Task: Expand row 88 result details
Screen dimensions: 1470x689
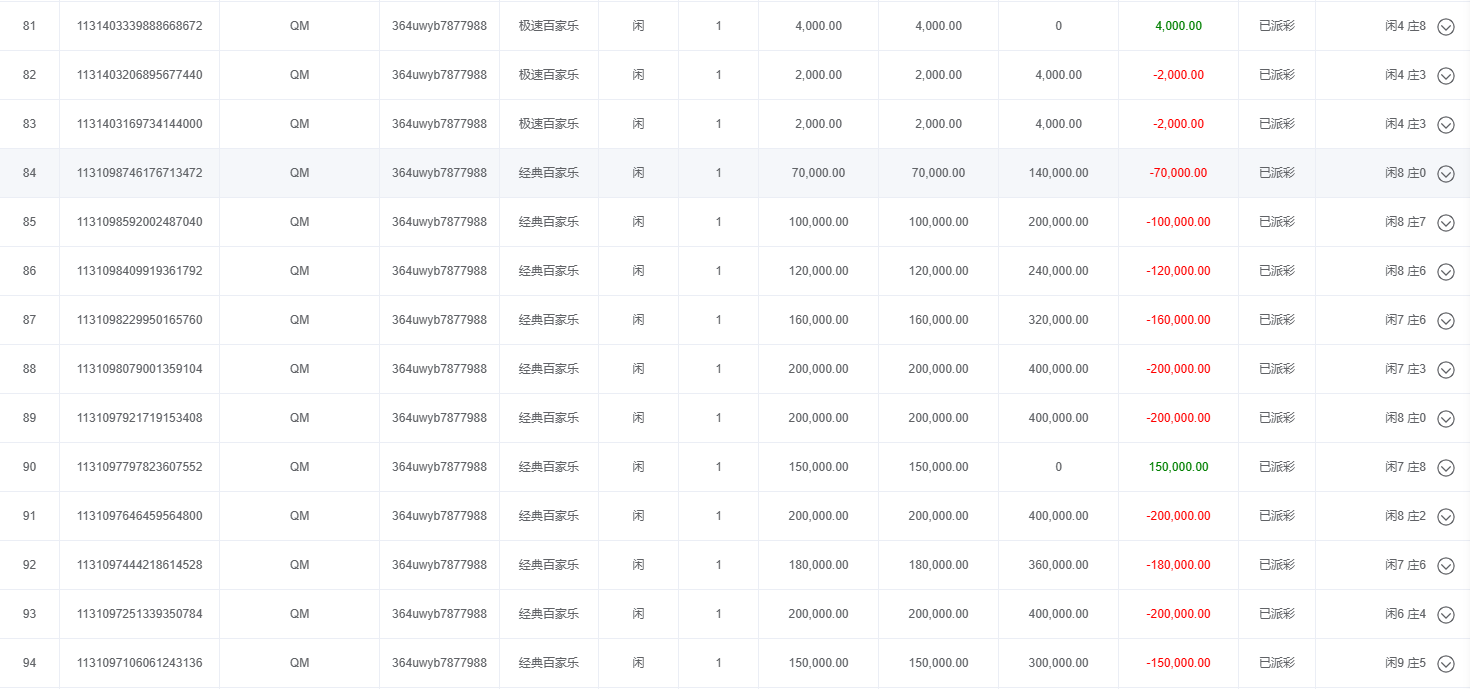Action: (x=1445, y=370)
